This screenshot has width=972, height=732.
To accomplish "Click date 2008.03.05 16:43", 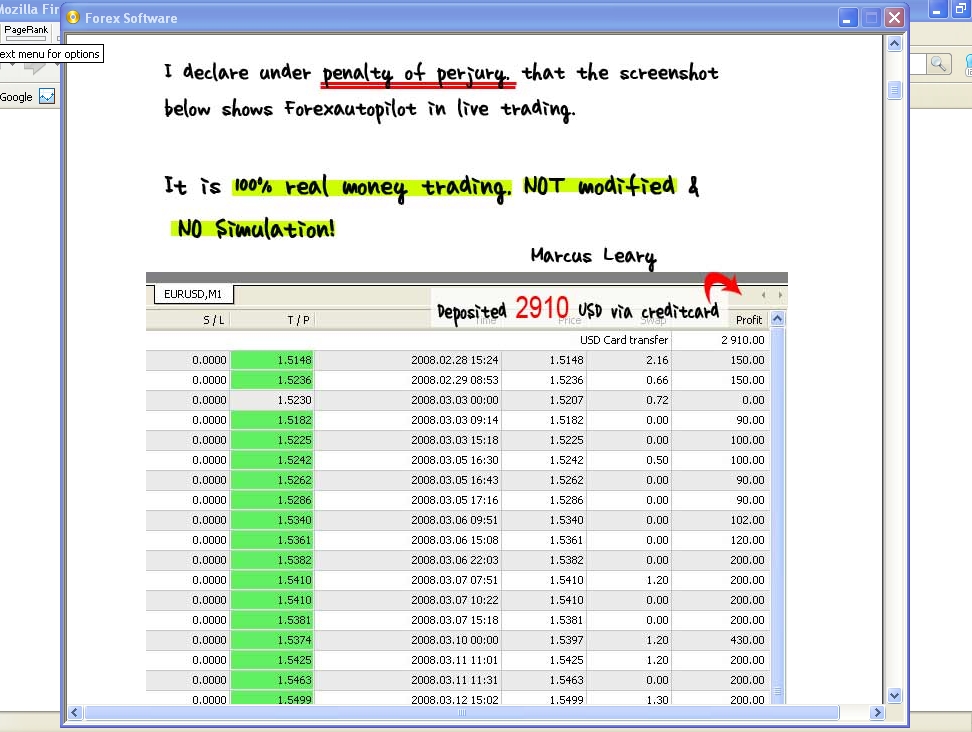I will (x=454, y=480).
